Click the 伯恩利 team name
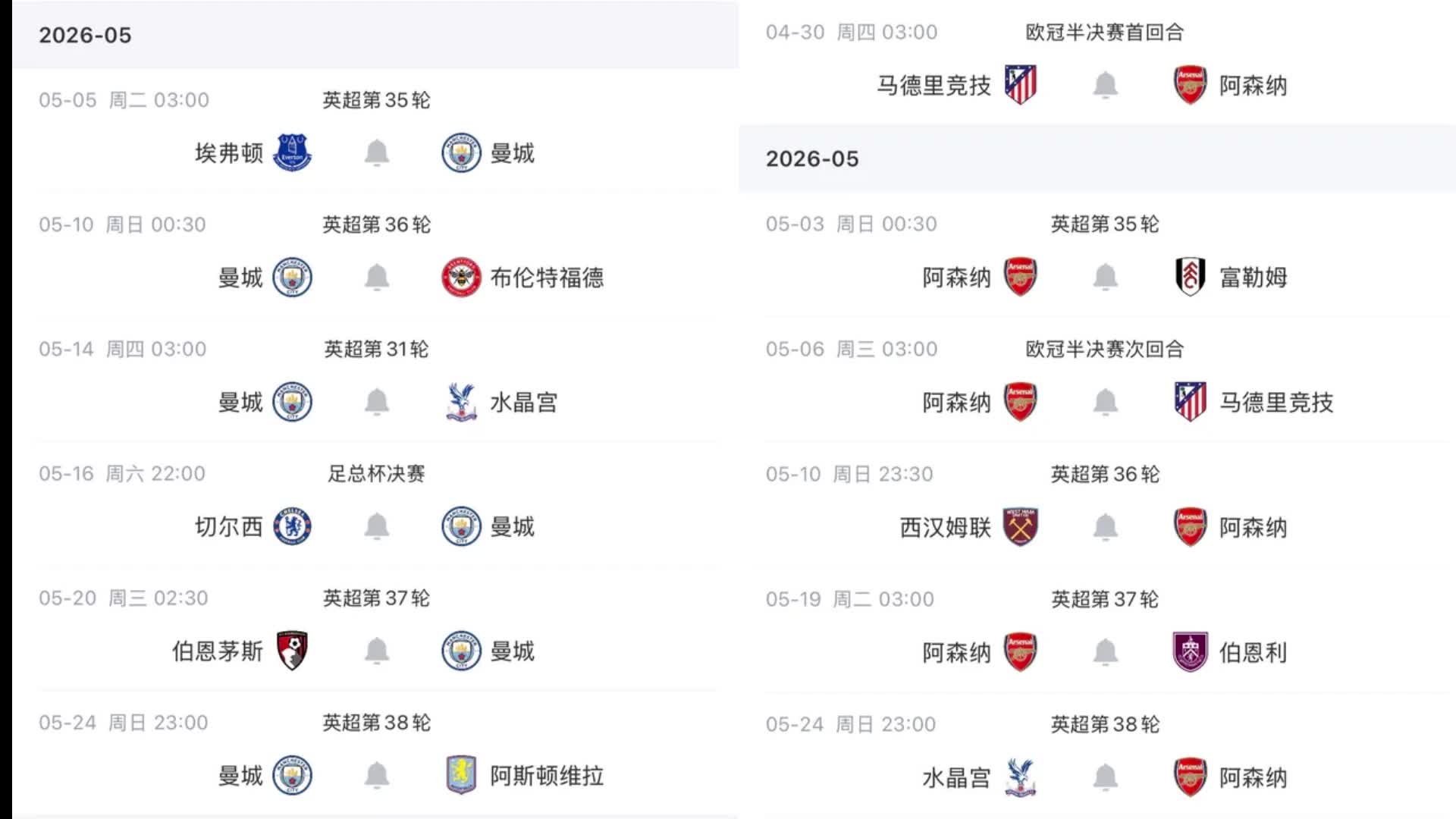Image resolution: width=1456 pixels, height=819 pixels. (x=1253, y=652)
